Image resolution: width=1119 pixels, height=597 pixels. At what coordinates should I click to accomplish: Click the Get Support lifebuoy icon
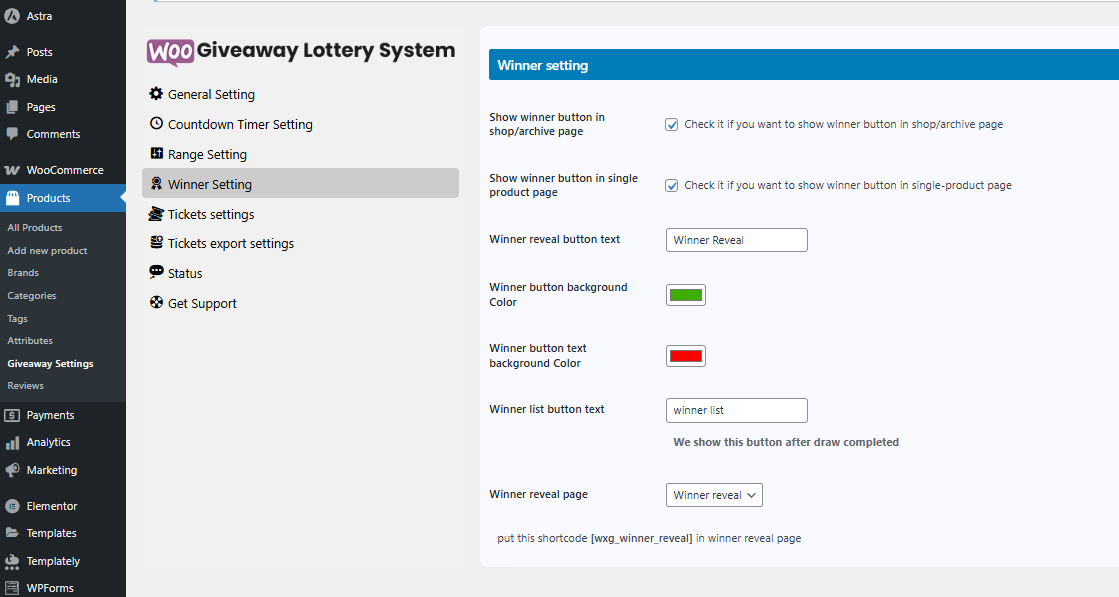[156, 303]
